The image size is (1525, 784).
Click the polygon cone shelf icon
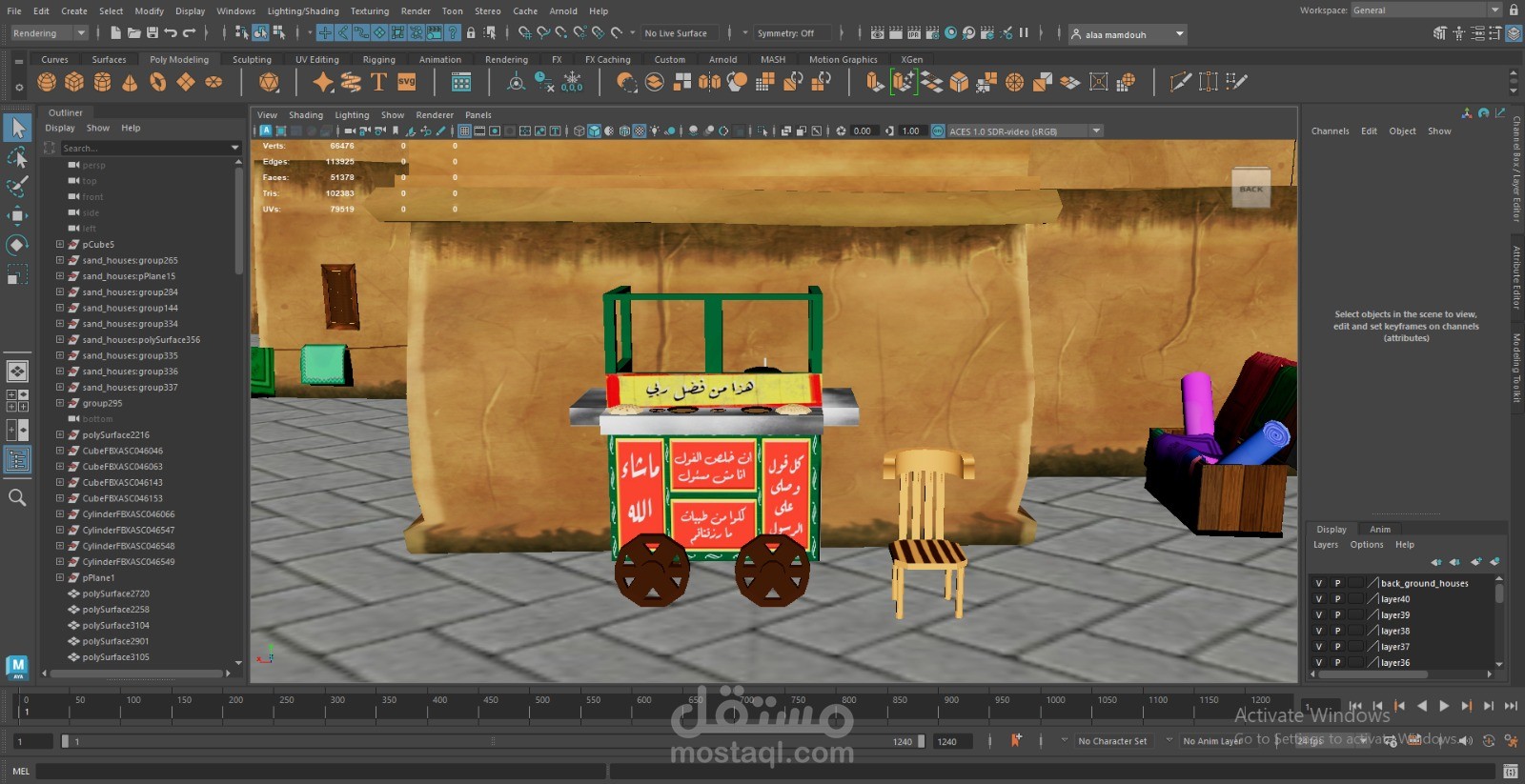tap(130, 83)
